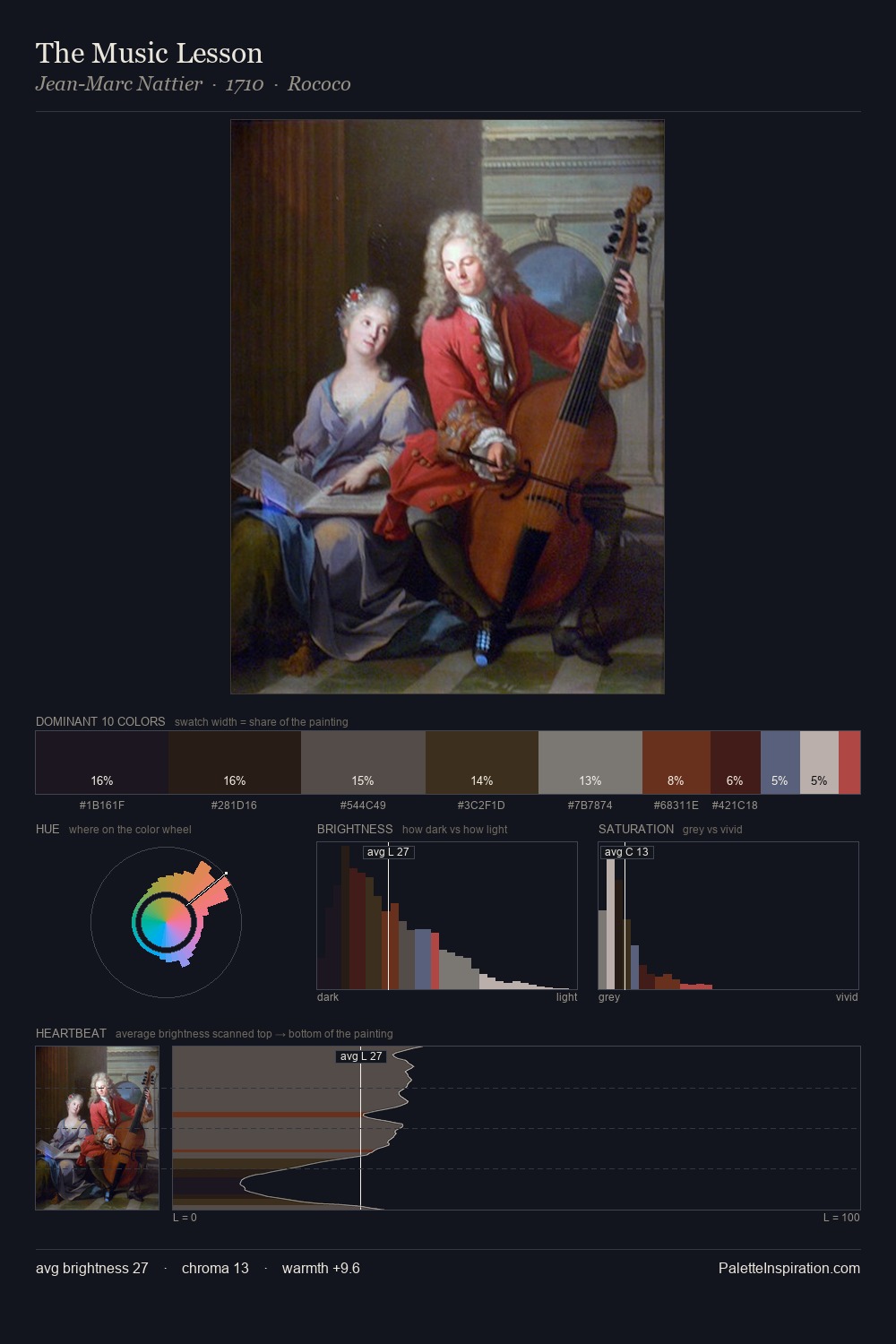Pick the 15% grey-brown swatch above #544C49
896x1344 pixels.
[x=363, y=762]
